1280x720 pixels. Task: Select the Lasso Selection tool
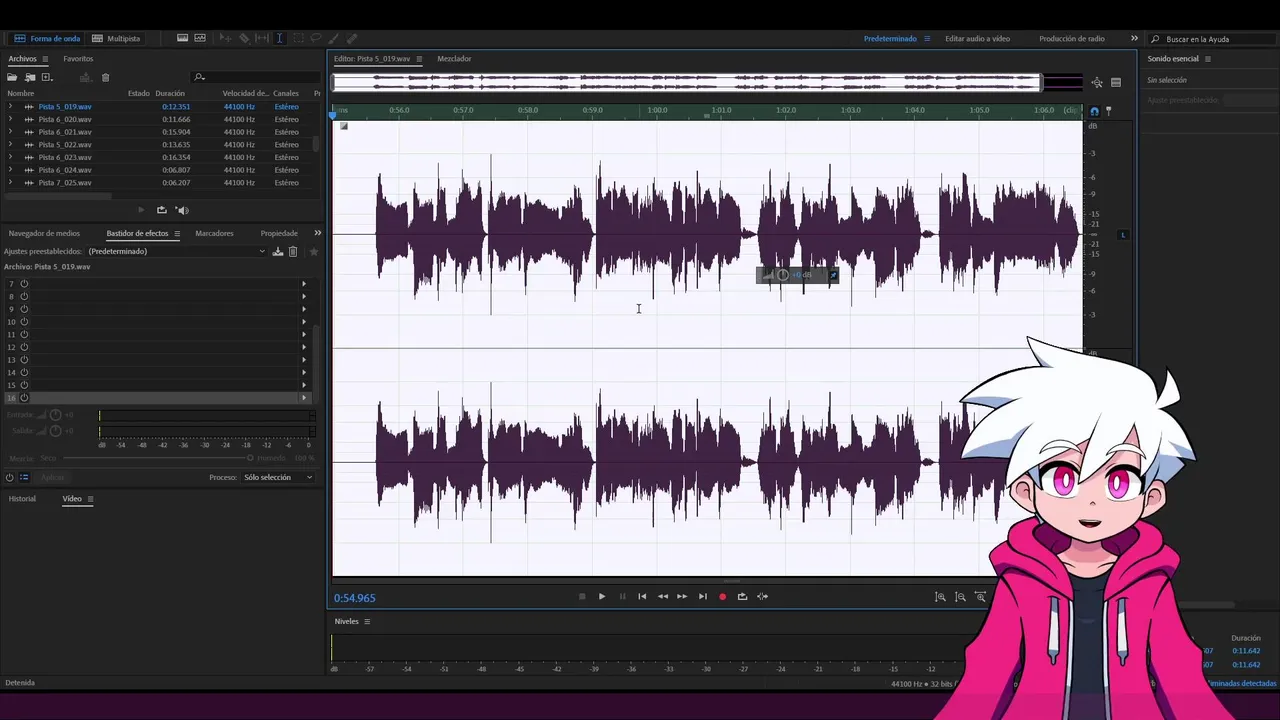tap(316, 38)
